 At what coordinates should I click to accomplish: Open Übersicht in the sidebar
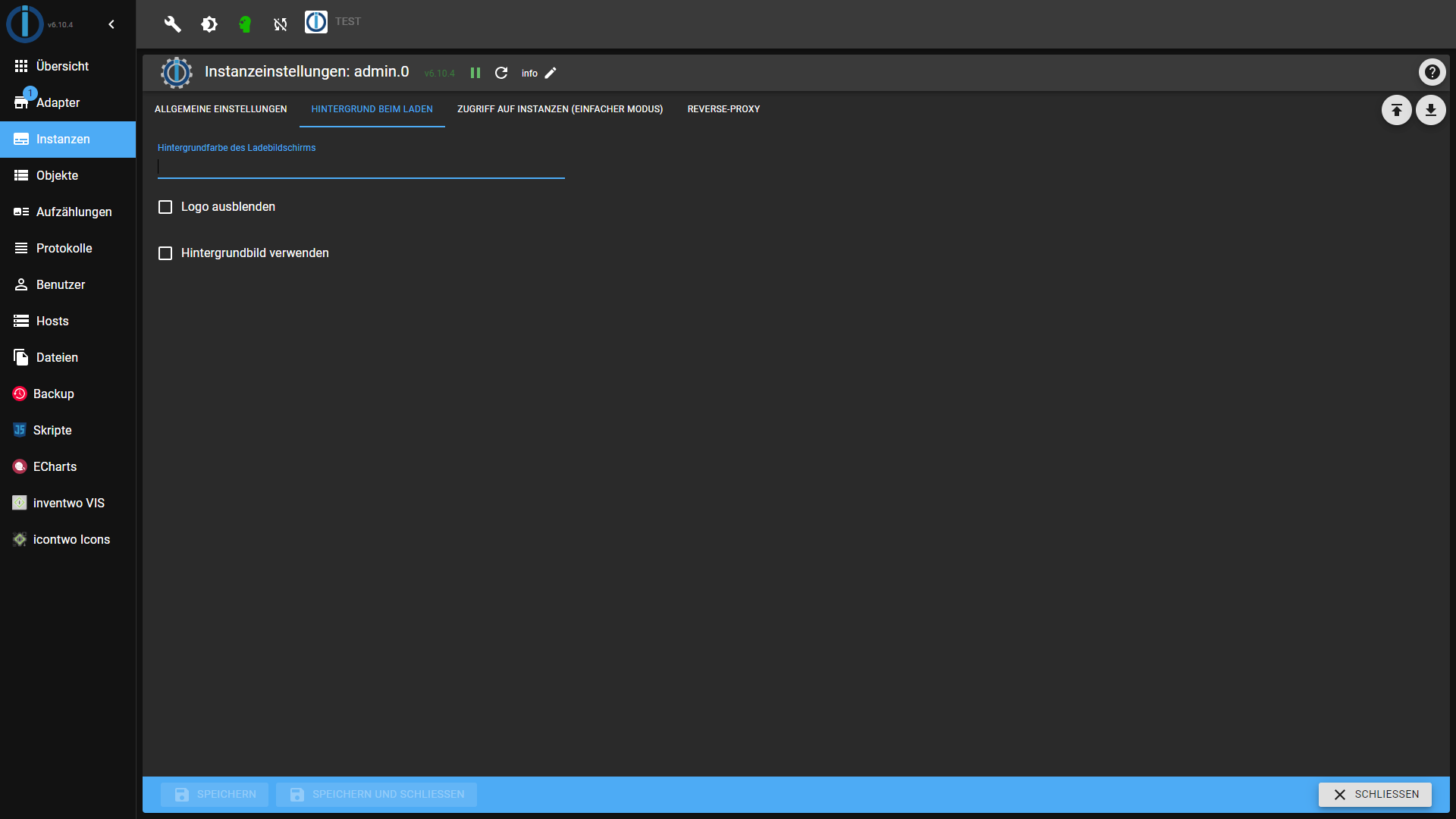click(67, 67)
